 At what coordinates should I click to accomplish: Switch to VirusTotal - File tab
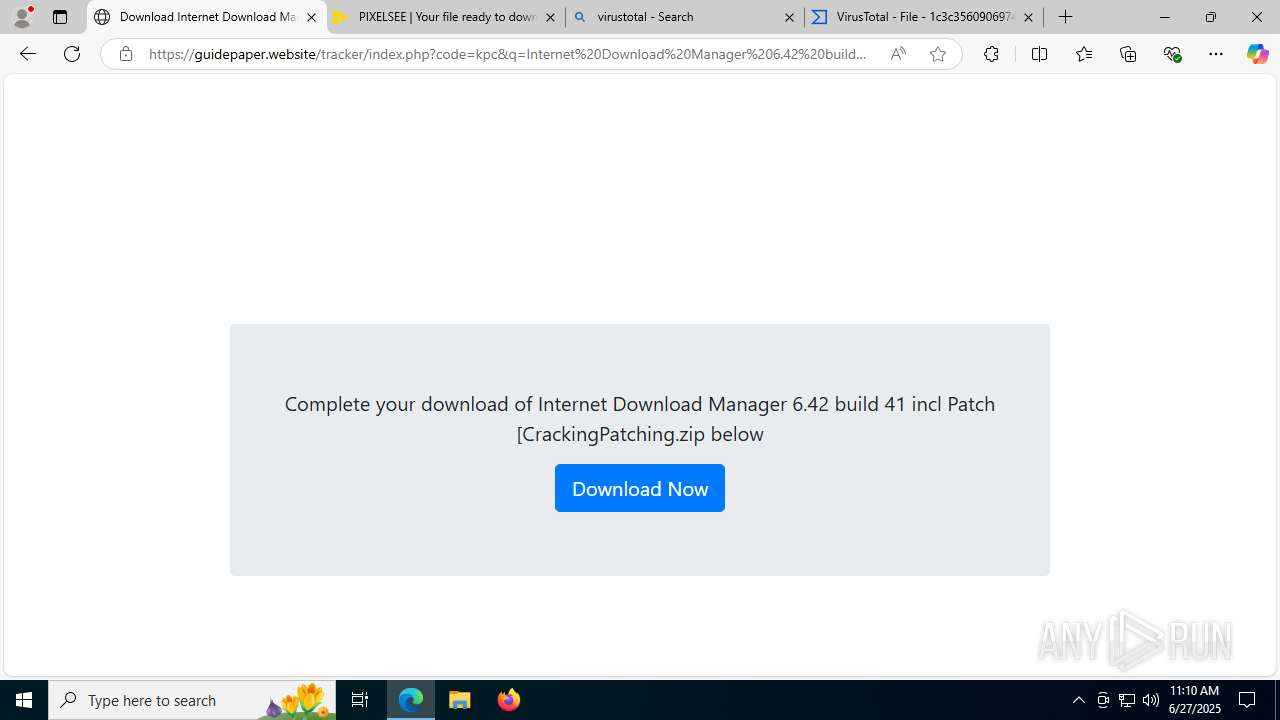[923, 17]
